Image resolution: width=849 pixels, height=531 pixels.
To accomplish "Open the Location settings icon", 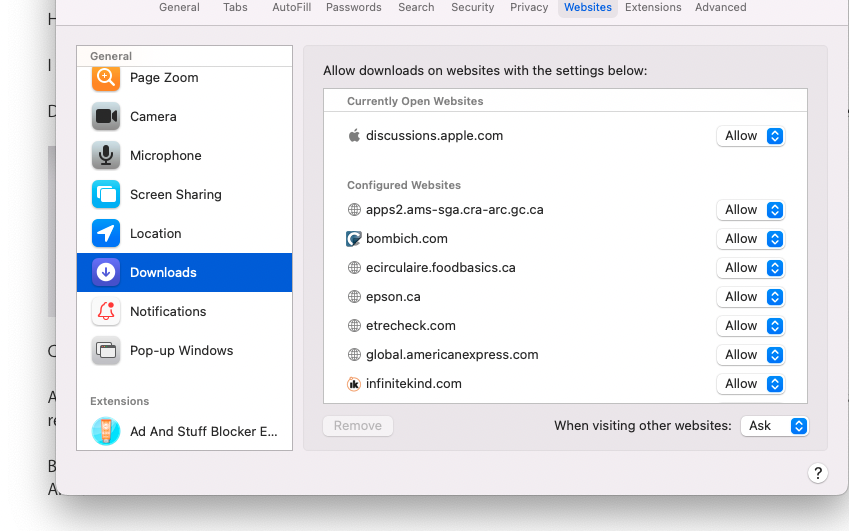I will (106, 234).
